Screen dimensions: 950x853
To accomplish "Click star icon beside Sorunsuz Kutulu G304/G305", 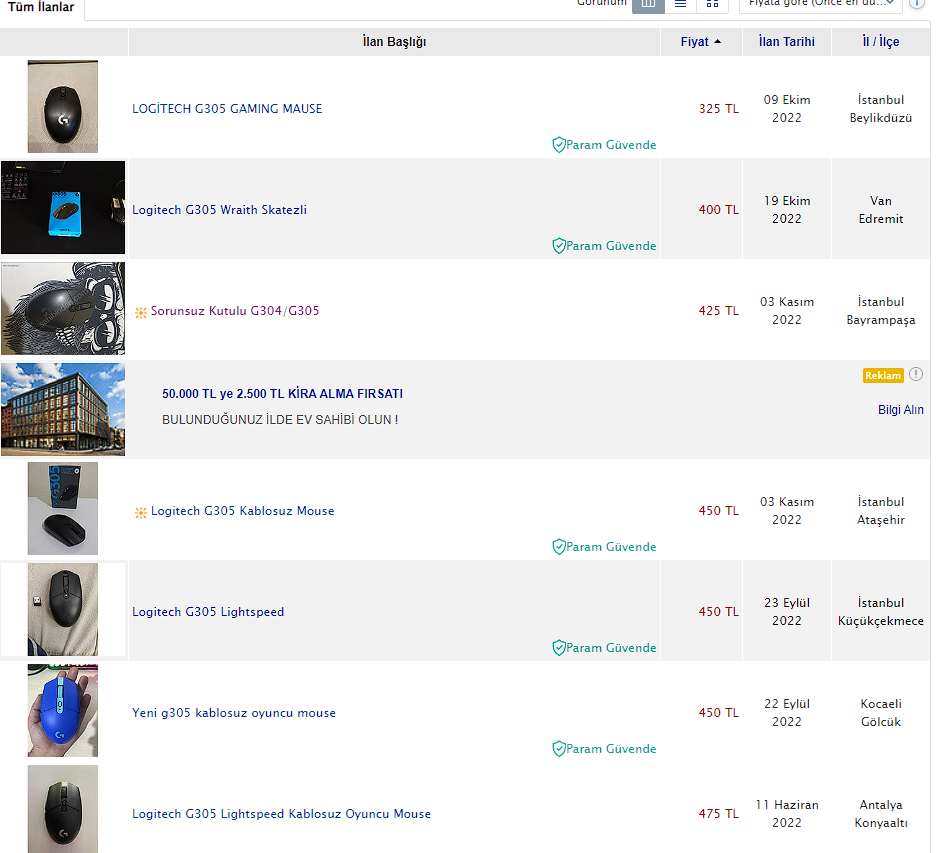I will (141, 313).
